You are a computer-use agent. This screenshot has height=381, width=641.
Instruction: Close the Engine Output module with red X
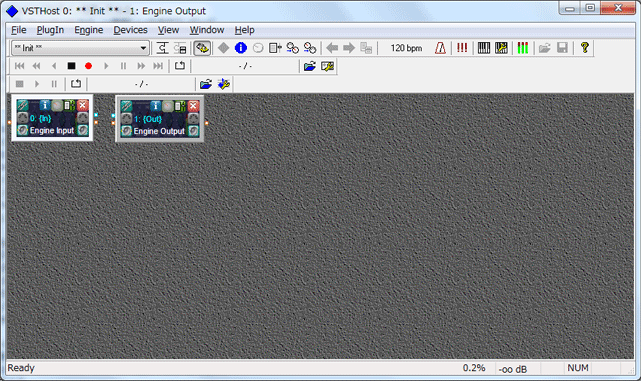(x=193, y=106)
